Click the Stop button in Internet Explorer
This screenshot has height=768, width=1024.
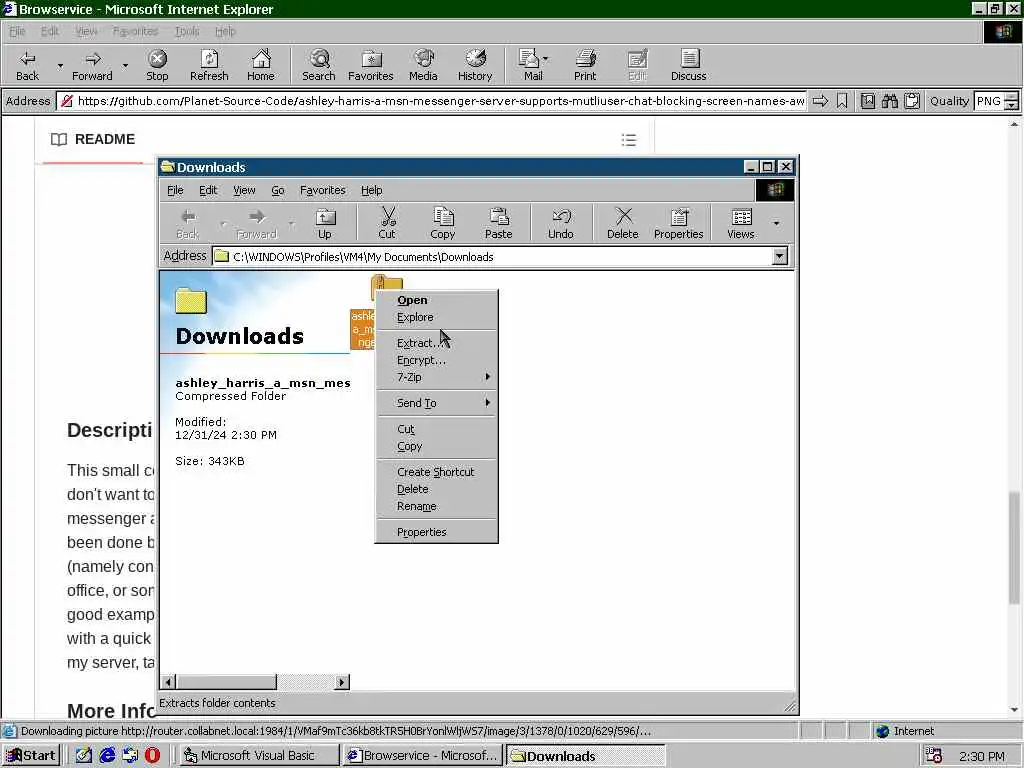pos(157,65)
